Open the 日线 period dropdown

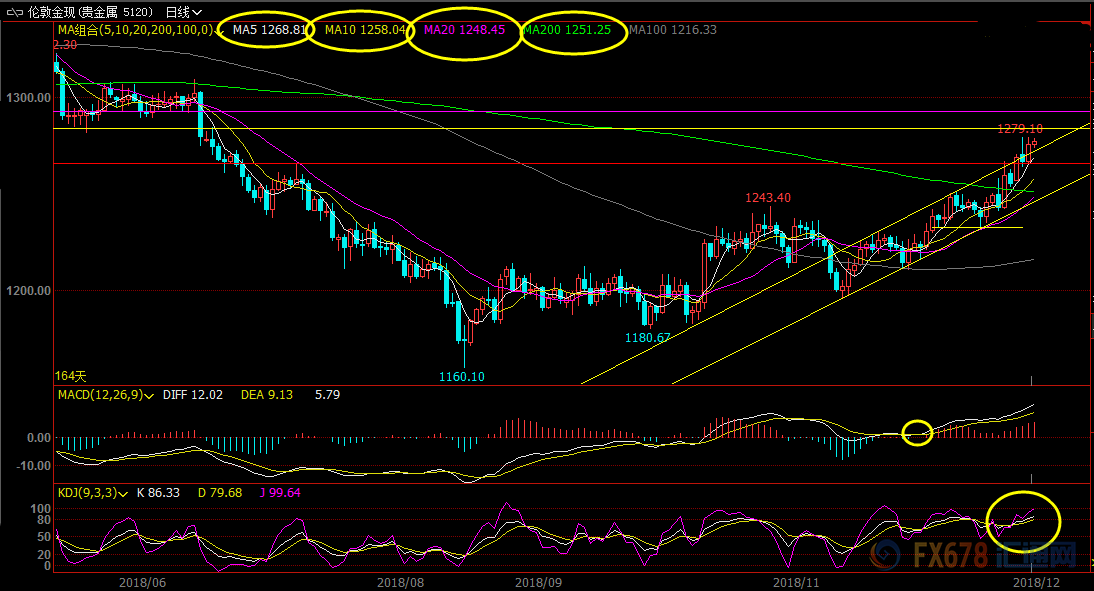tap(184, 12)
